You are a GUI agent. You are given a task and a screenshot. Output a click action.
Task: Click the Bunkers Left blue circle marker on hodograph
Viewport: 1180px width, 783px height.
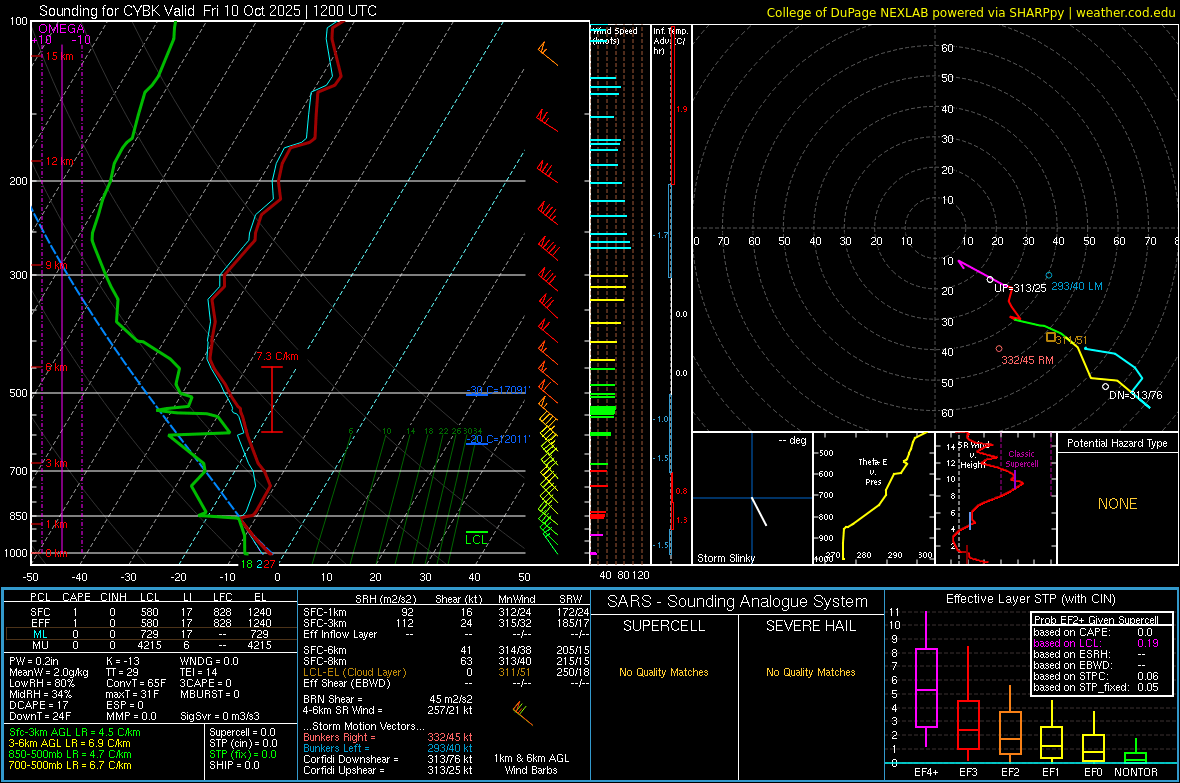1048,276
